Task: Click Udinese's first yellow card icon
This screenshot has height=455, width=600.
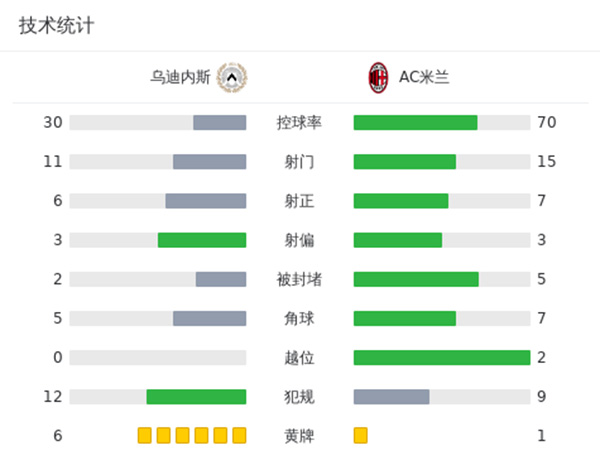Action: pyautogui.click(x=145, y=435)
